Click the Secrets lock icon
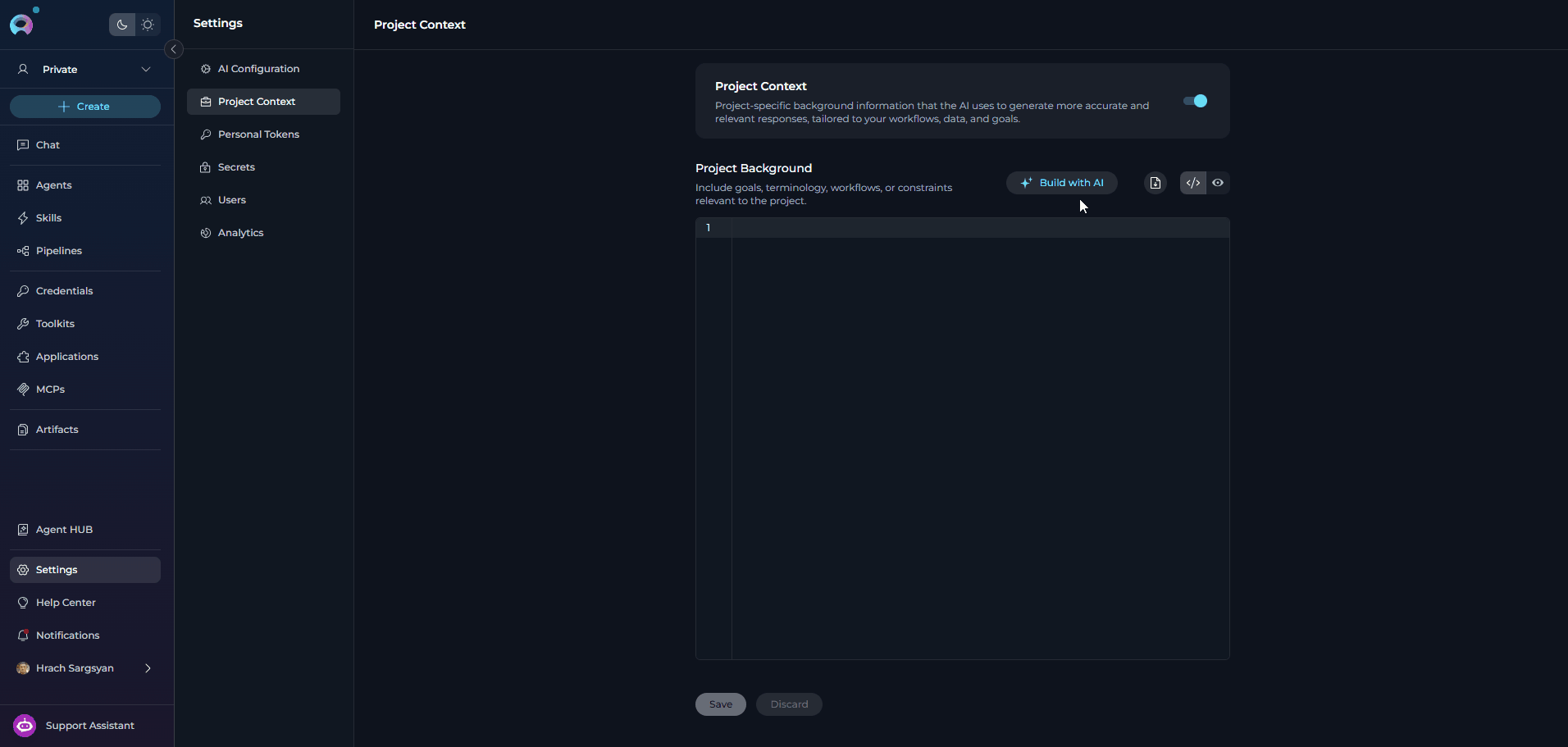The width and height of the screenshot is (1568, 747). point(206,167)
